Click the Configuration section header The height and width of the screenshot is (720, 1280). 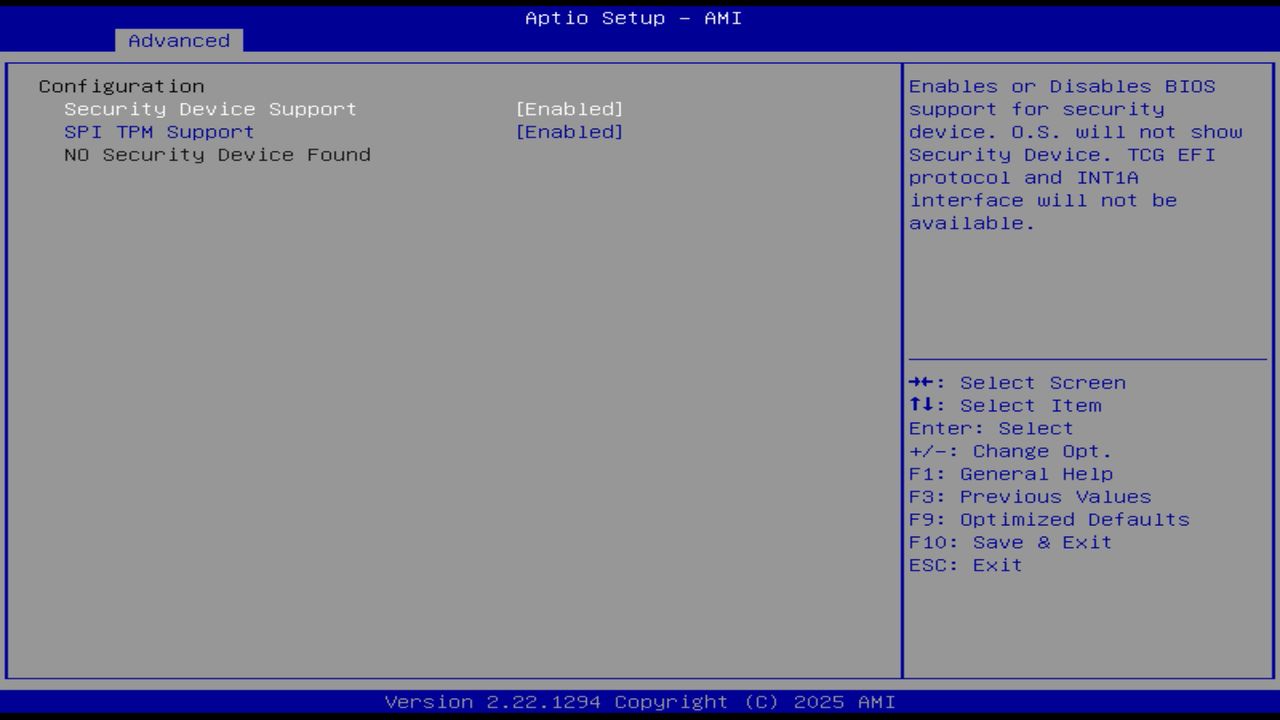[x=120, y=86]
